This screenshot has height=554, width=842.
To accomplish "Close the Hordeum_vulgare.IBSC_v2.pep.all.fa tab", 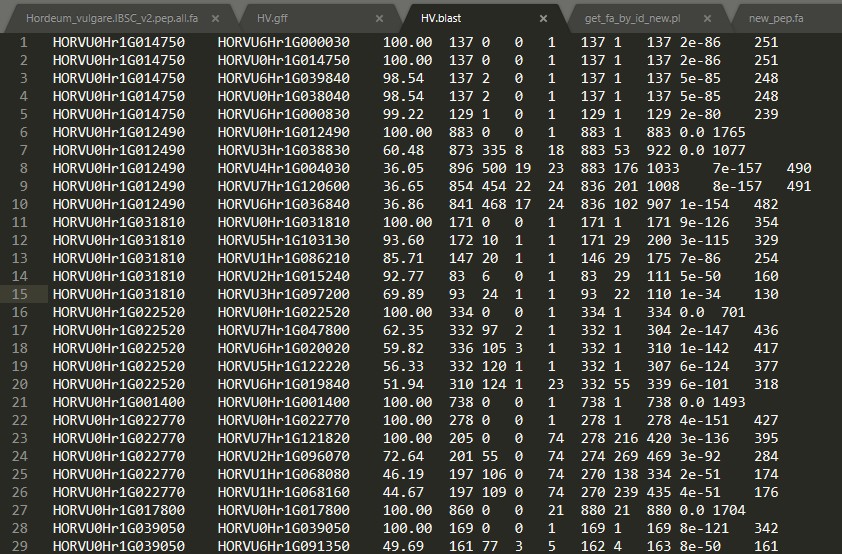I will point(215,18).
